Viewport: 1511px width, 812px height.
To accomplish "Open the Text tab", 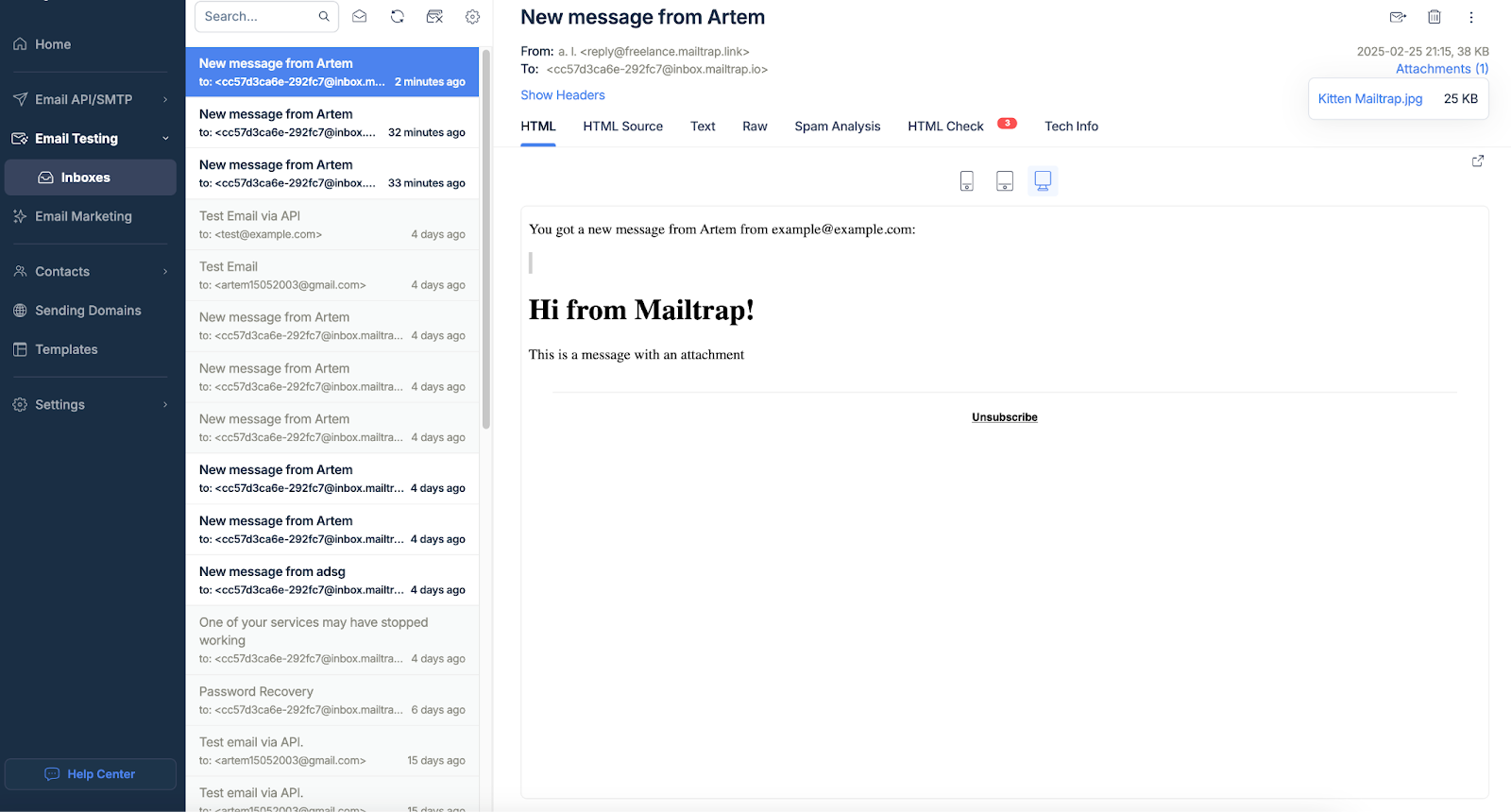I will (x=703, y=127).
